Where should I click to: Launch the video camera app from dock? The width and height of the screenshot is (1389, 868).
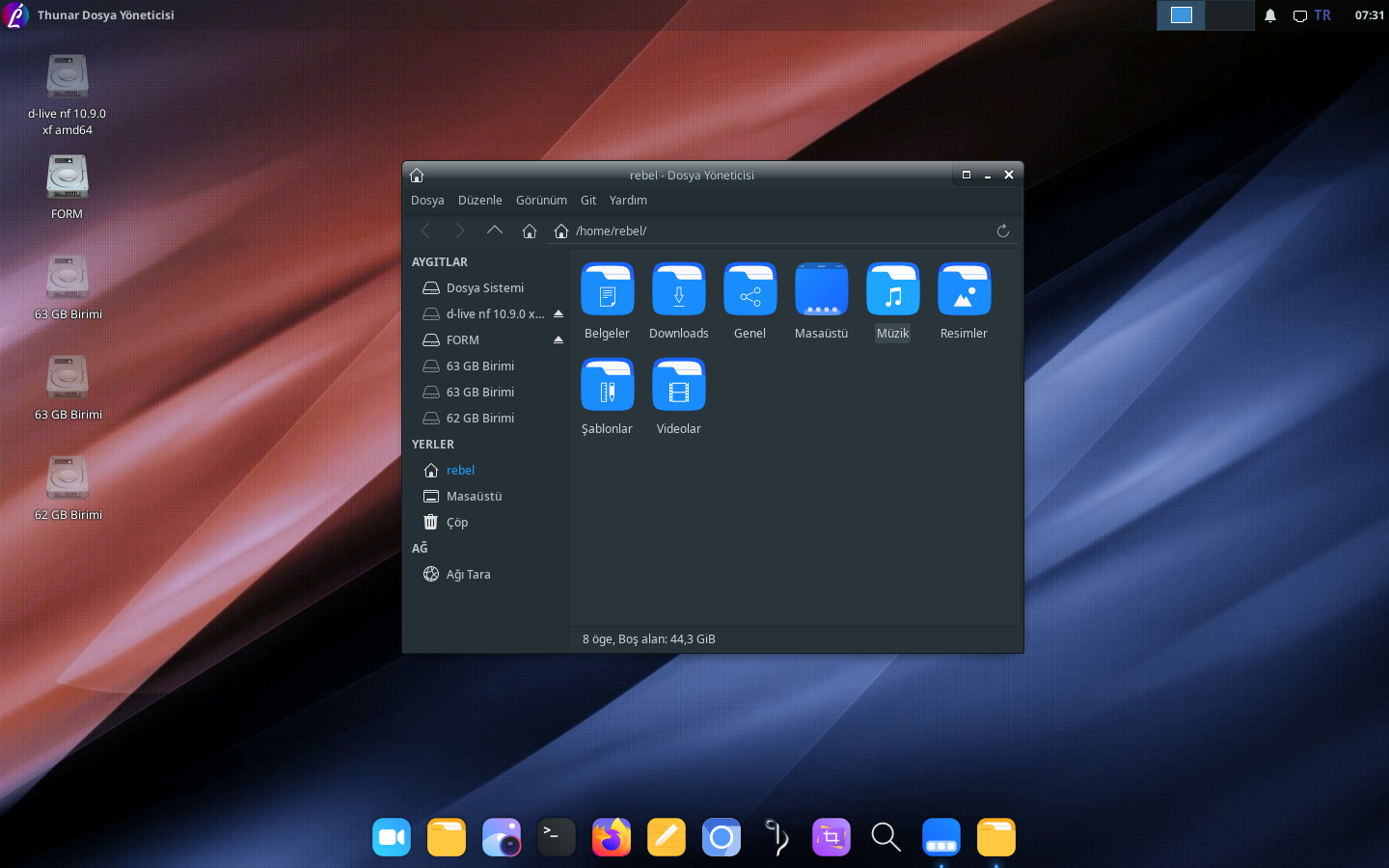pyautogui.click(x=392, y=837)
